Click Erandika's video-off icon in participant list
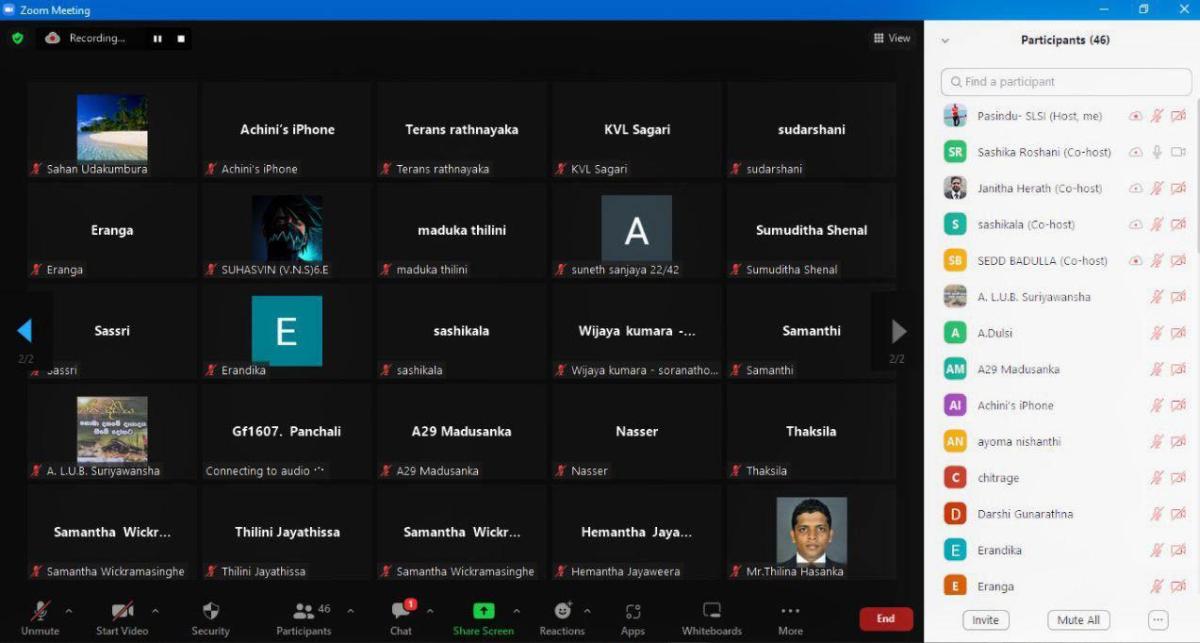Viewport: 1200px width, 643px height. click(x=1179, y=550)
